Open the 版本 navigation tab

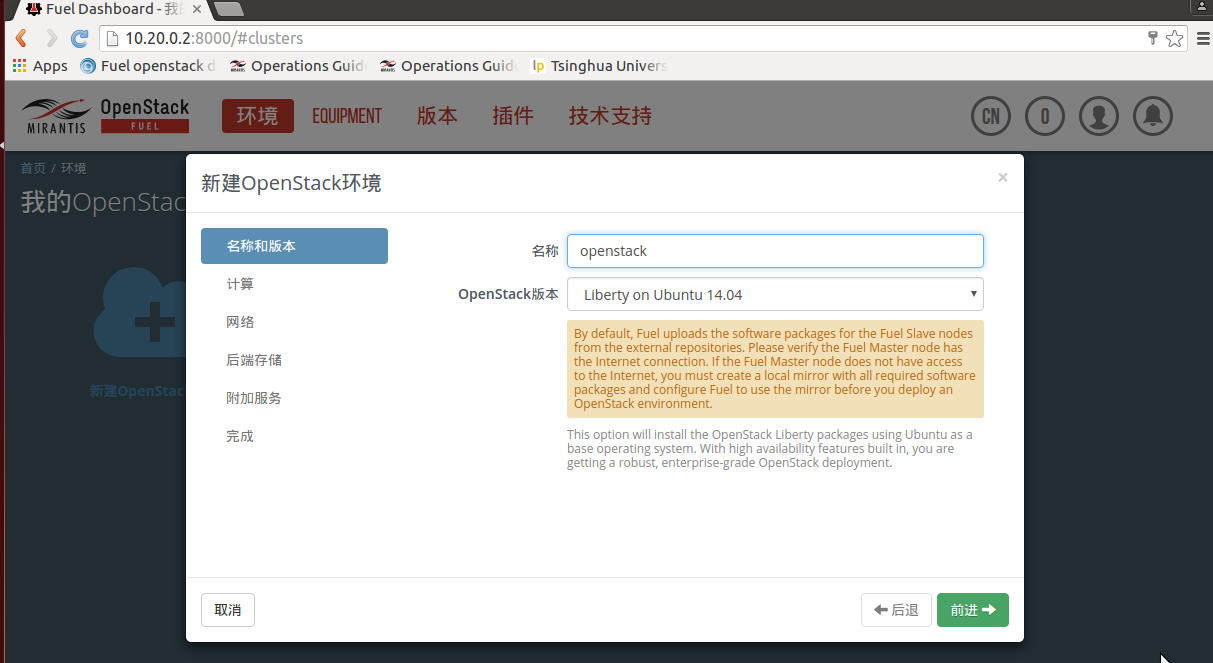pyautogui.click(x=437, y=116)
